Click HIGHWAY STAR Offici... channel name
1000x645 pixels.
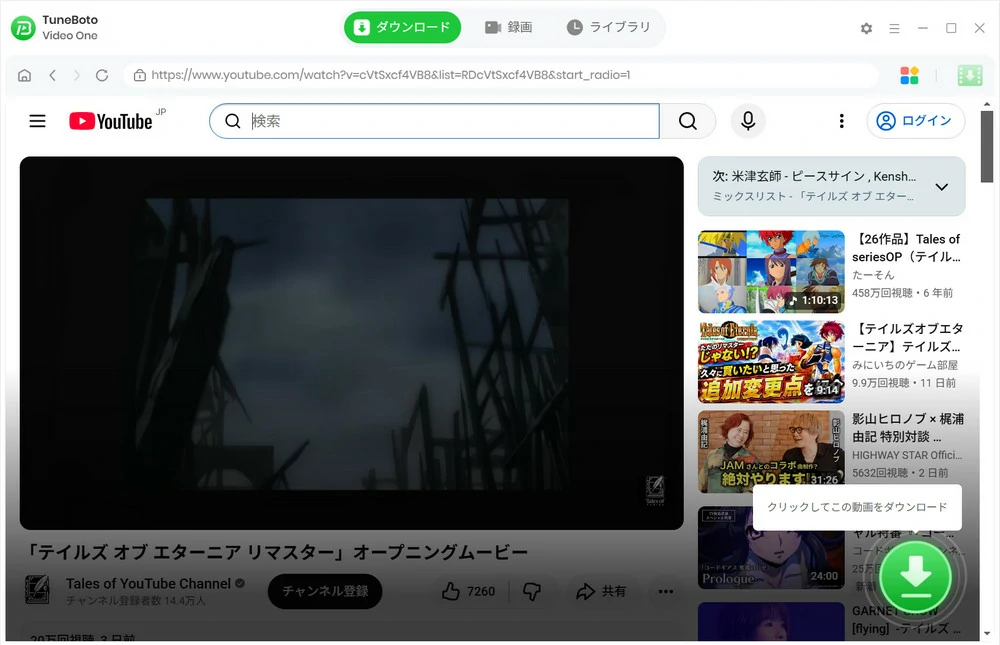(907, 455)
